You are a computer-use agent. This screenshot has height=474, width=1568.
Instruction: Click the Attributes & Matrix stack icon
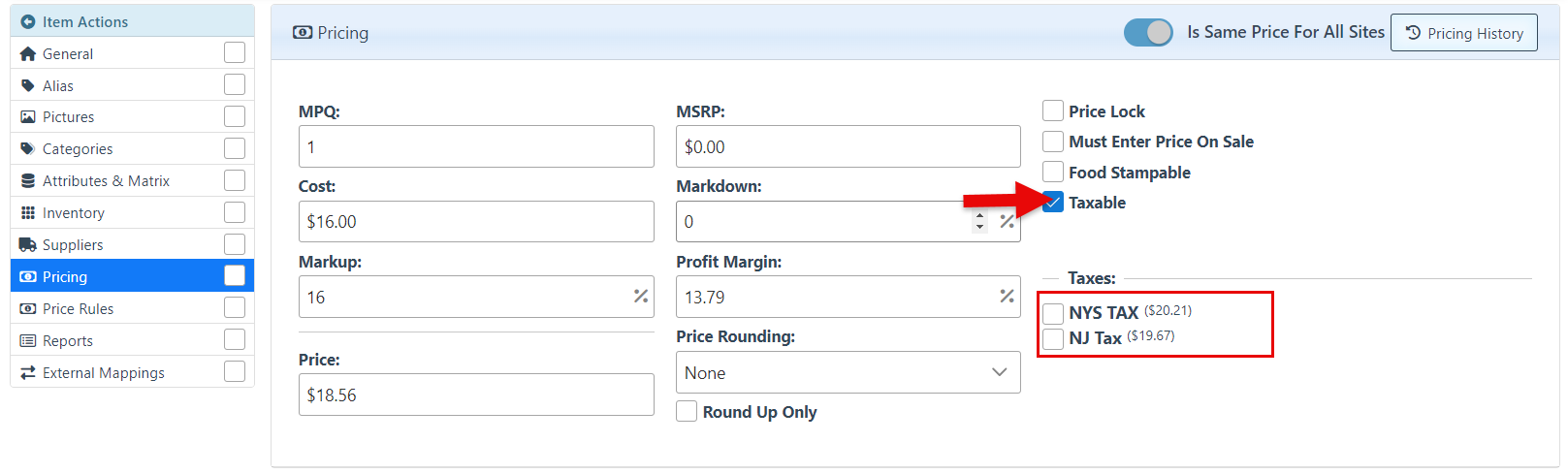(x=27, y=181)
